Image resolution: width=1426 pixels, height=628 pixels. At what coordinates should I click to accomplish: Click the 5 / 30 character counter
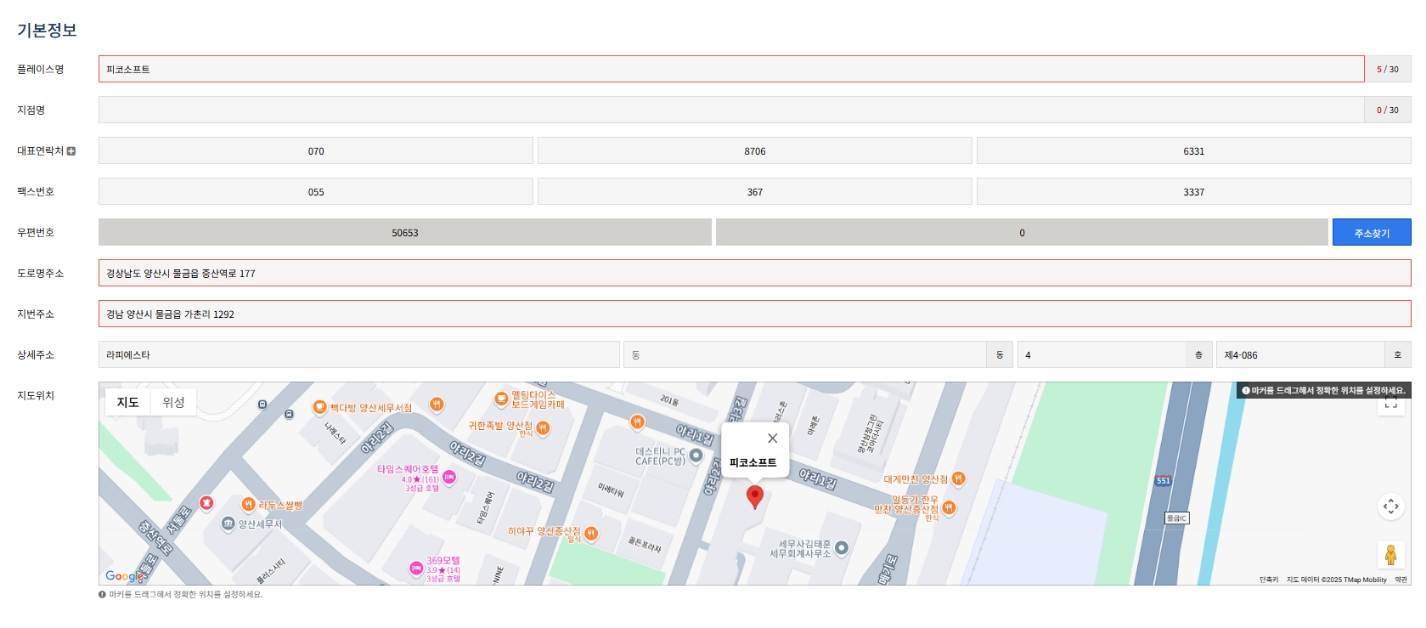[x=1388, y=69]
